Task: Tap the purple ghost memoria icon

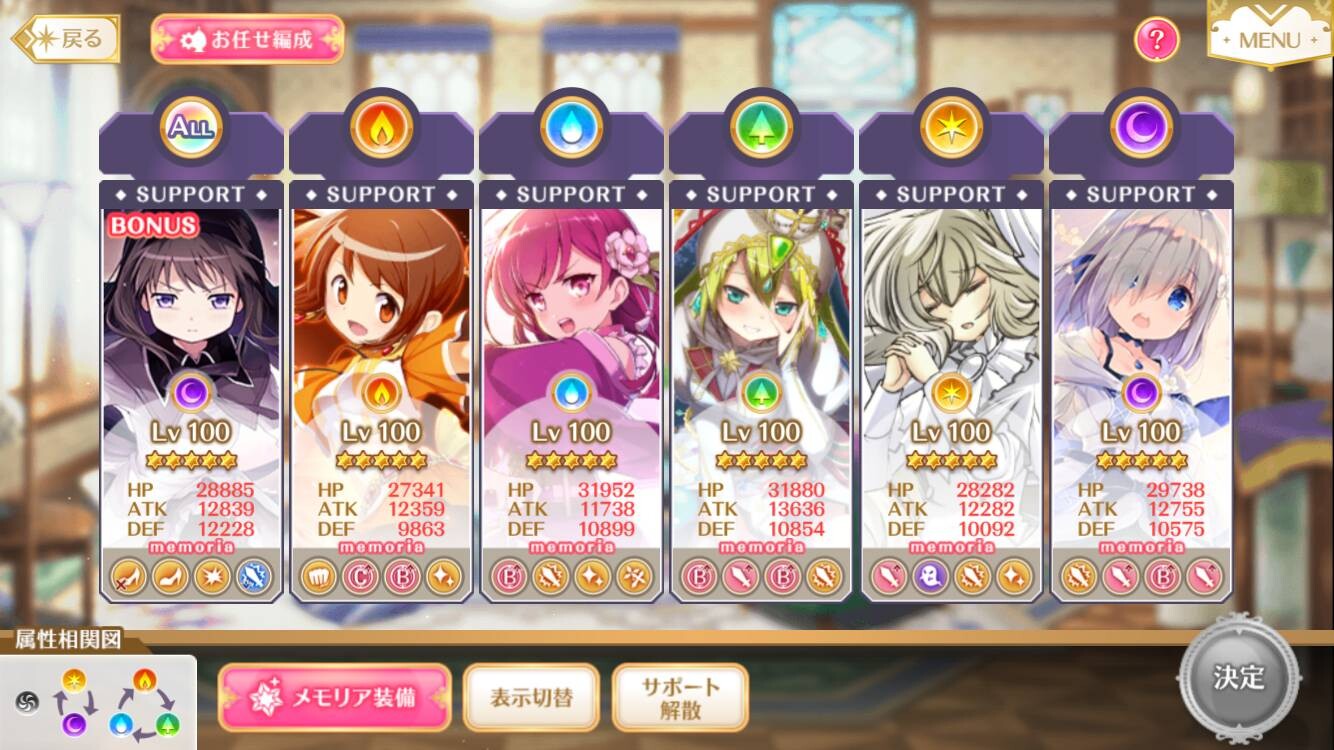Action: point(931,576)
